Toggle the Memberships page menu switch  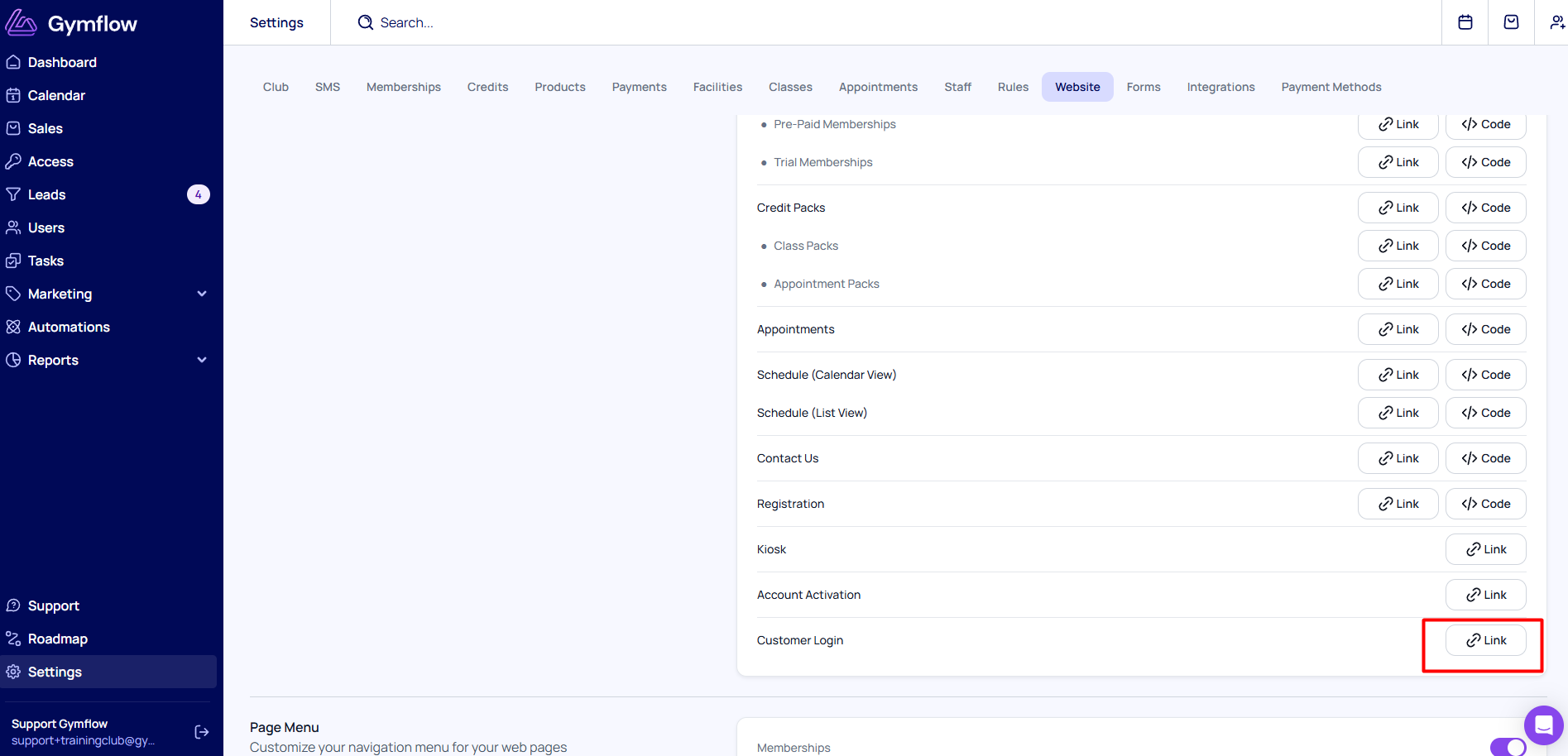[x=1508, y=747]
